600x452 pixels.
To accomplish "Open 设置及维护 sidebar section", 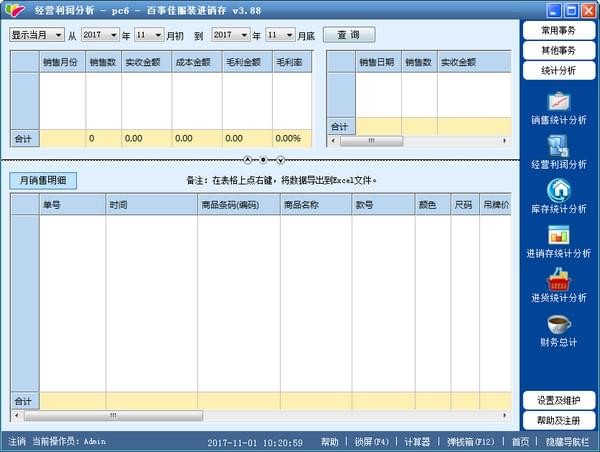I will 559,400.
